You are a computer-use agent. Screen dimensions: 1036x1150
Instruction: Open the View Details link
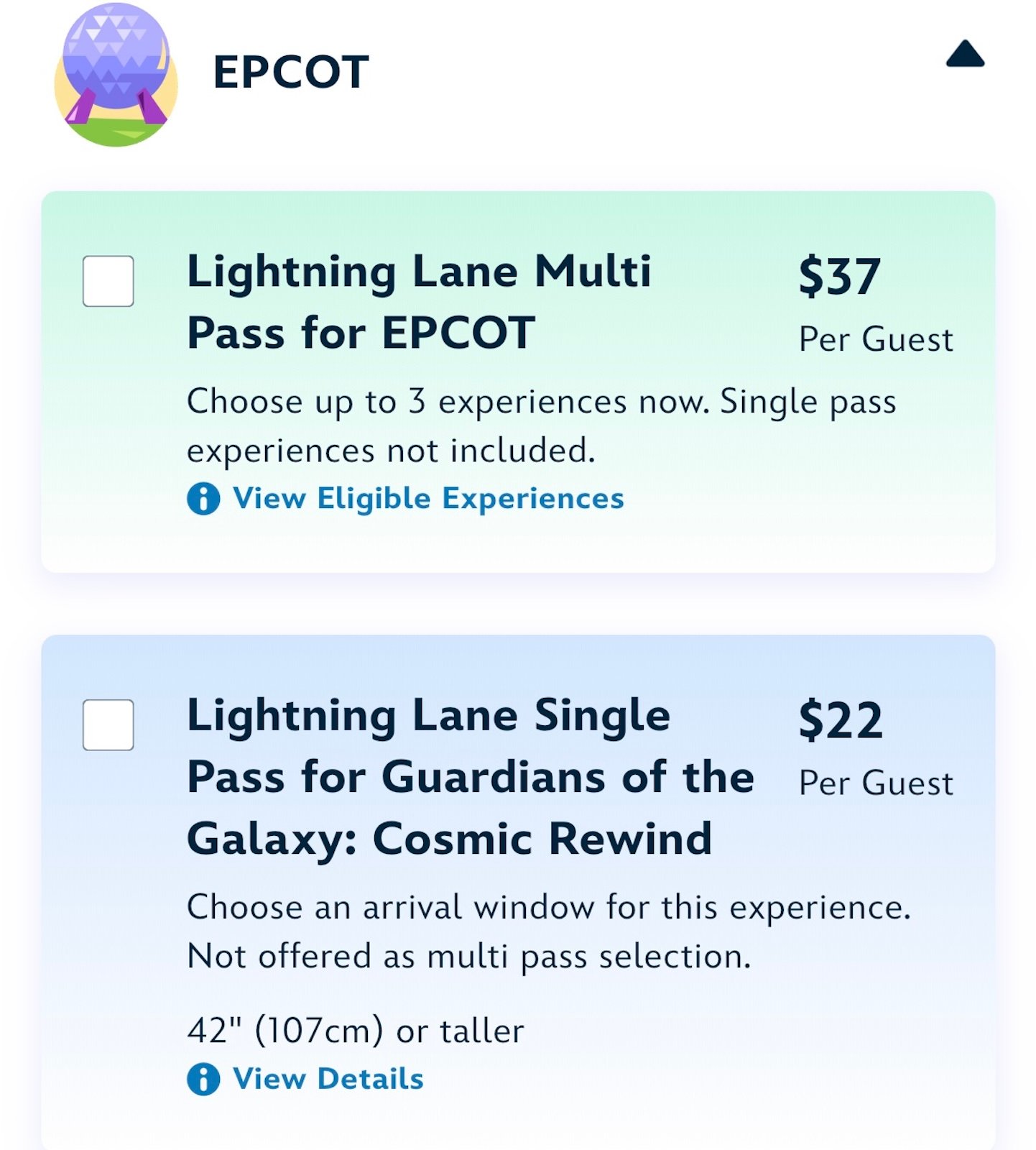point(328,1080)
